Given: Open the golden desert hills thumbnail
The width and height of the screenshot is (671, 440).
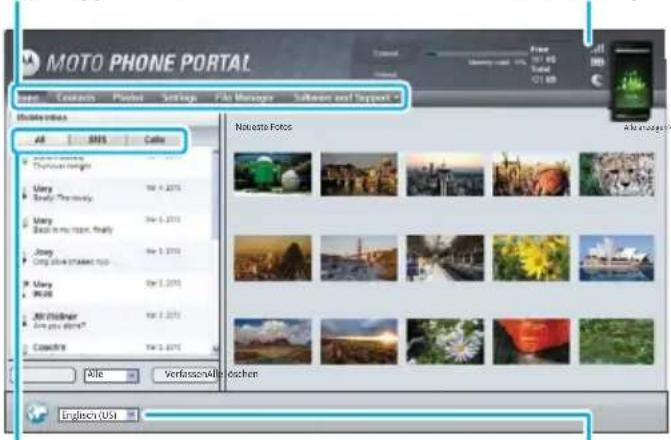Looking at the screenshot, I should [x=273, y=258].
